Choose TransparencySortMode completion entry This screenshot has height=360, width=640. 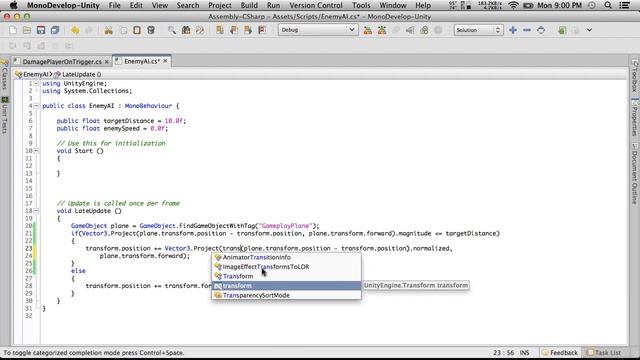pos(286,295)
